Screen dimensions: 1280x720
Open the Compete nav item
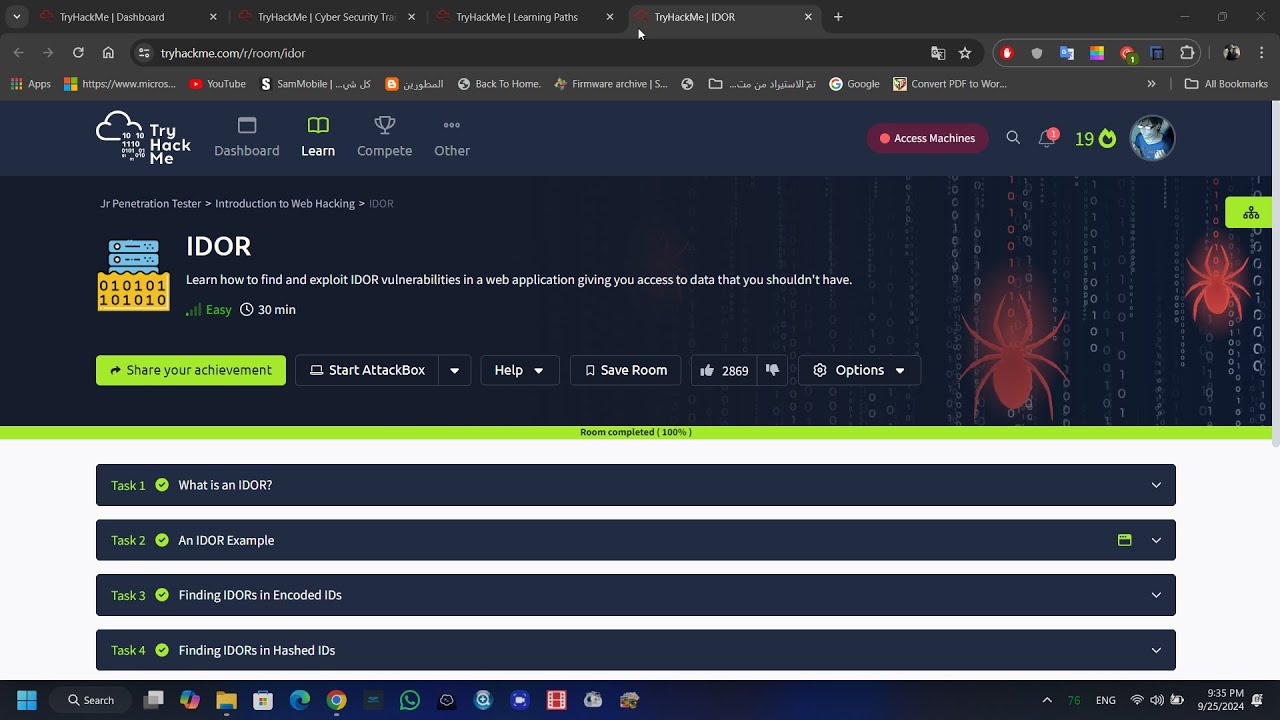pos(385,138)
